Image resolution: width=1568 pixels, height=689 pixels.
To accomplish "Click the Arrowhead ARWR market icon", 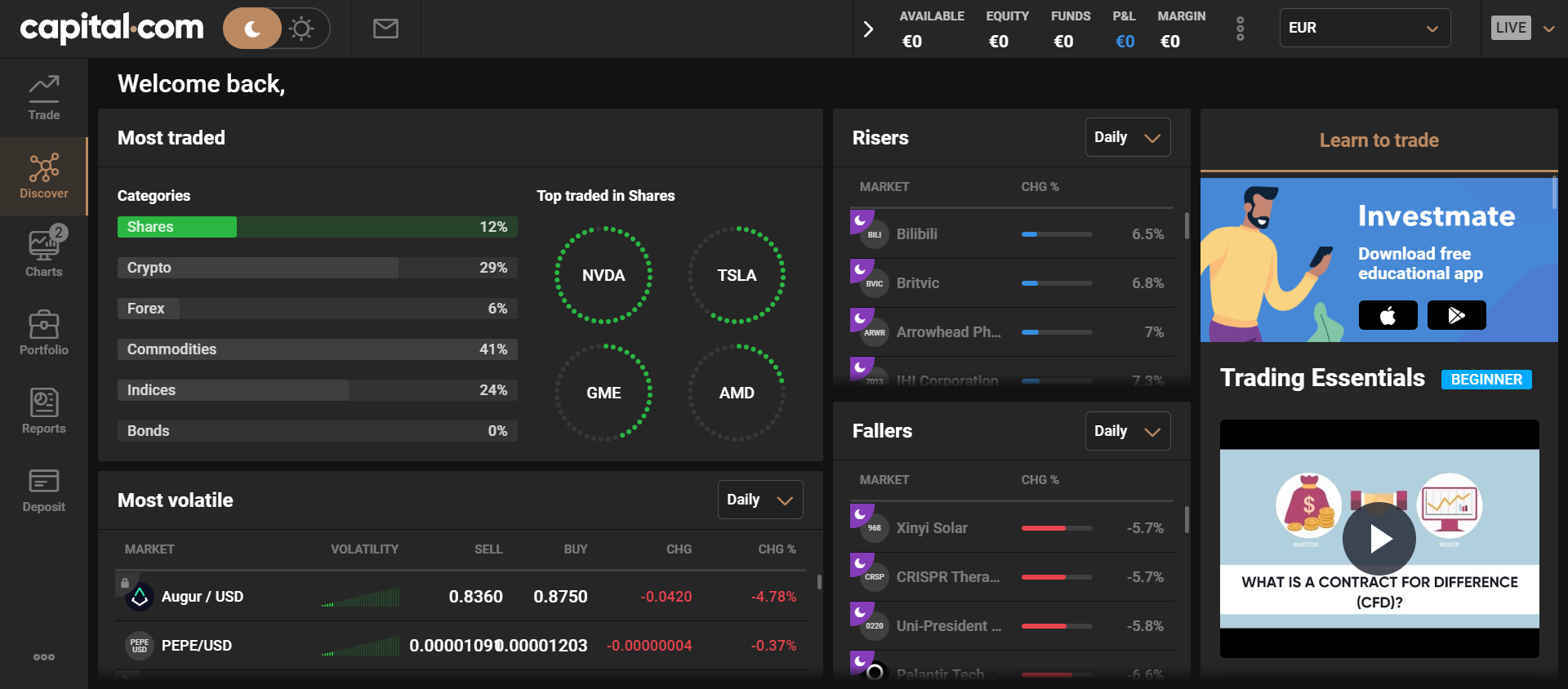I will pos(874,332).
